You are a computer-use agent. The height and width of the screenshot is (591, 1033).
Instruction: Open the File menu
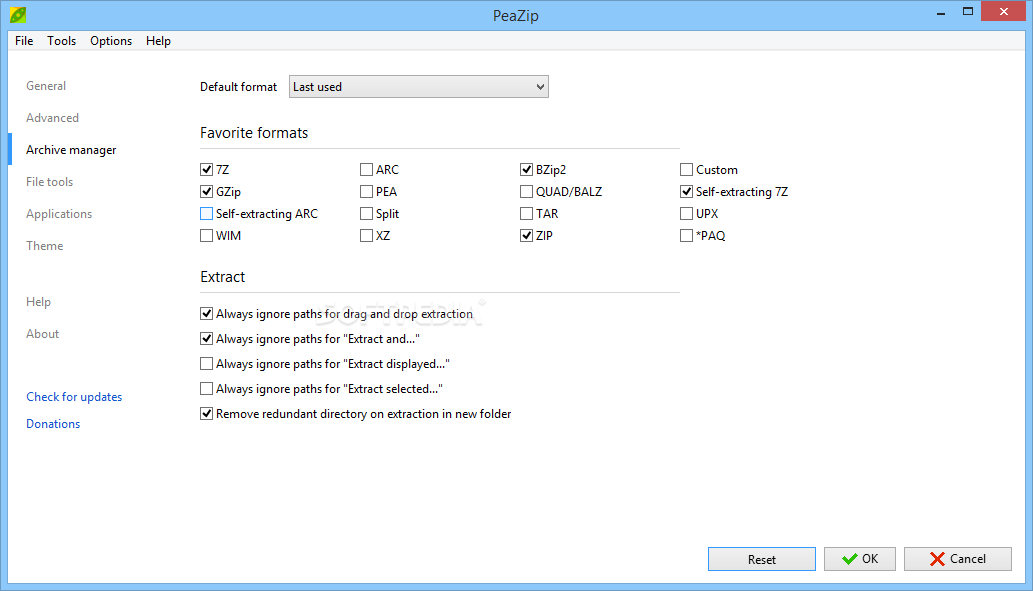(x=24, y=41)
